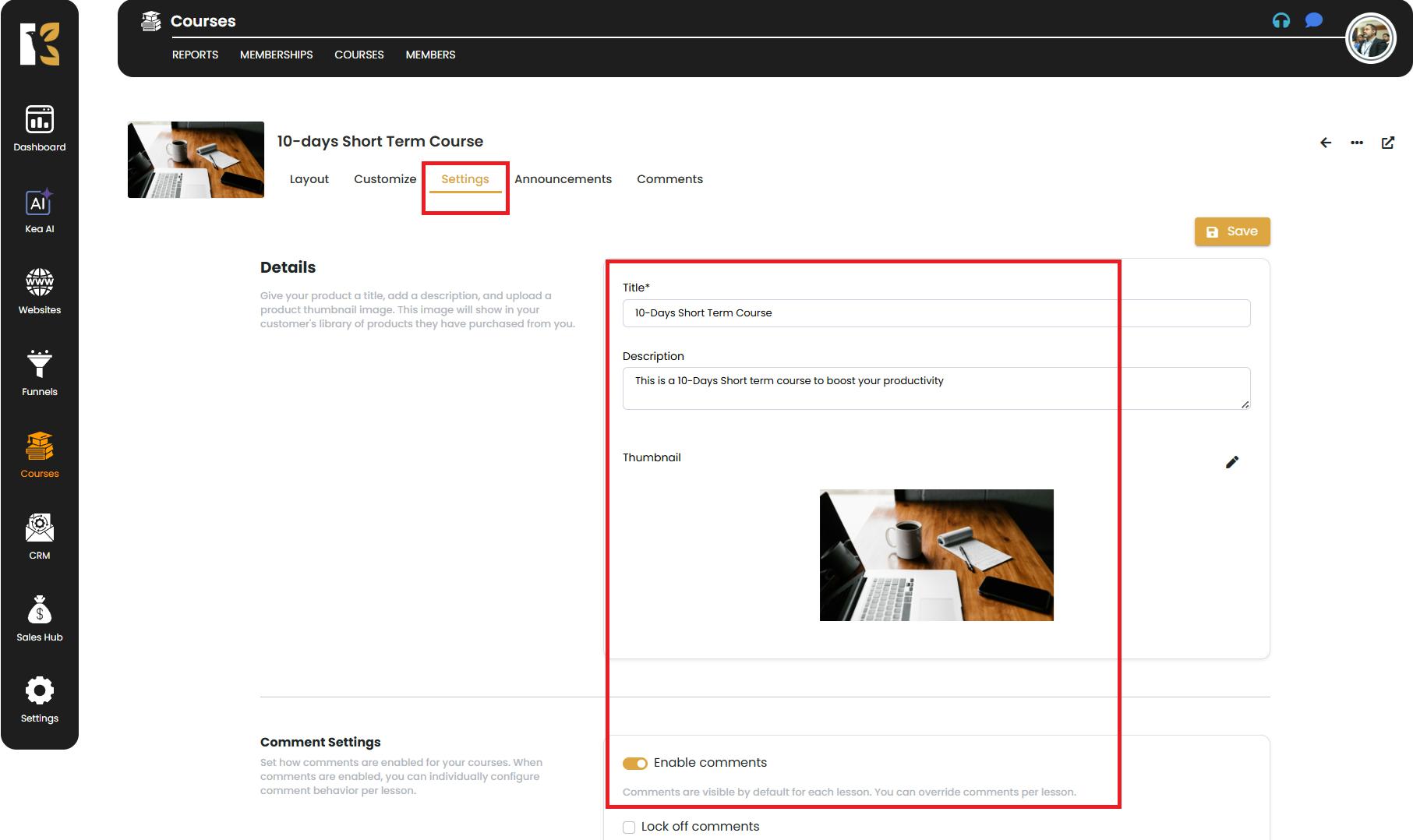Go to the Websites section

[x=39, y=291]
